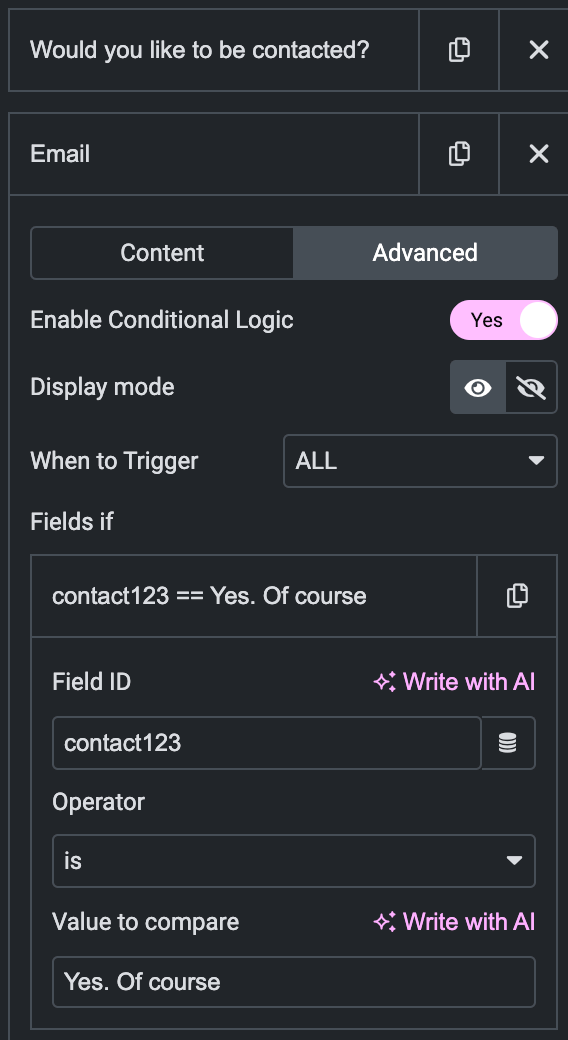Screen dimensions: 568x1040
Task: Click the Field ID input containing contact123
Action: tap(267, 743)
